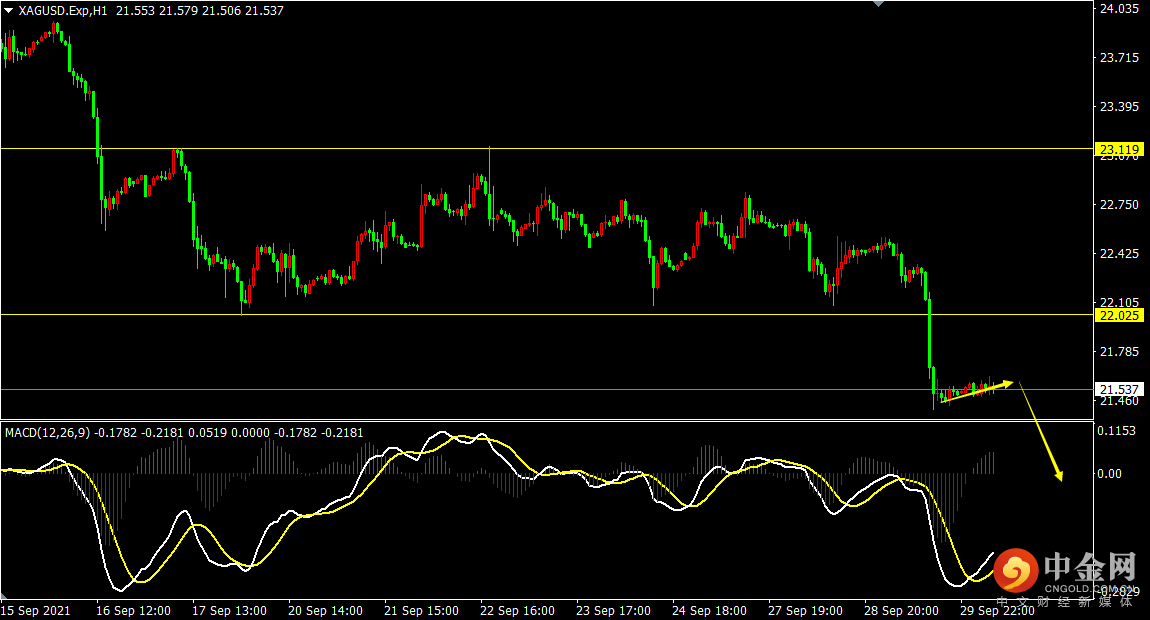The width and height of the screenshot is (1150, 620).
Task: Click the 21.785 price axis label
Action: 1118,352
